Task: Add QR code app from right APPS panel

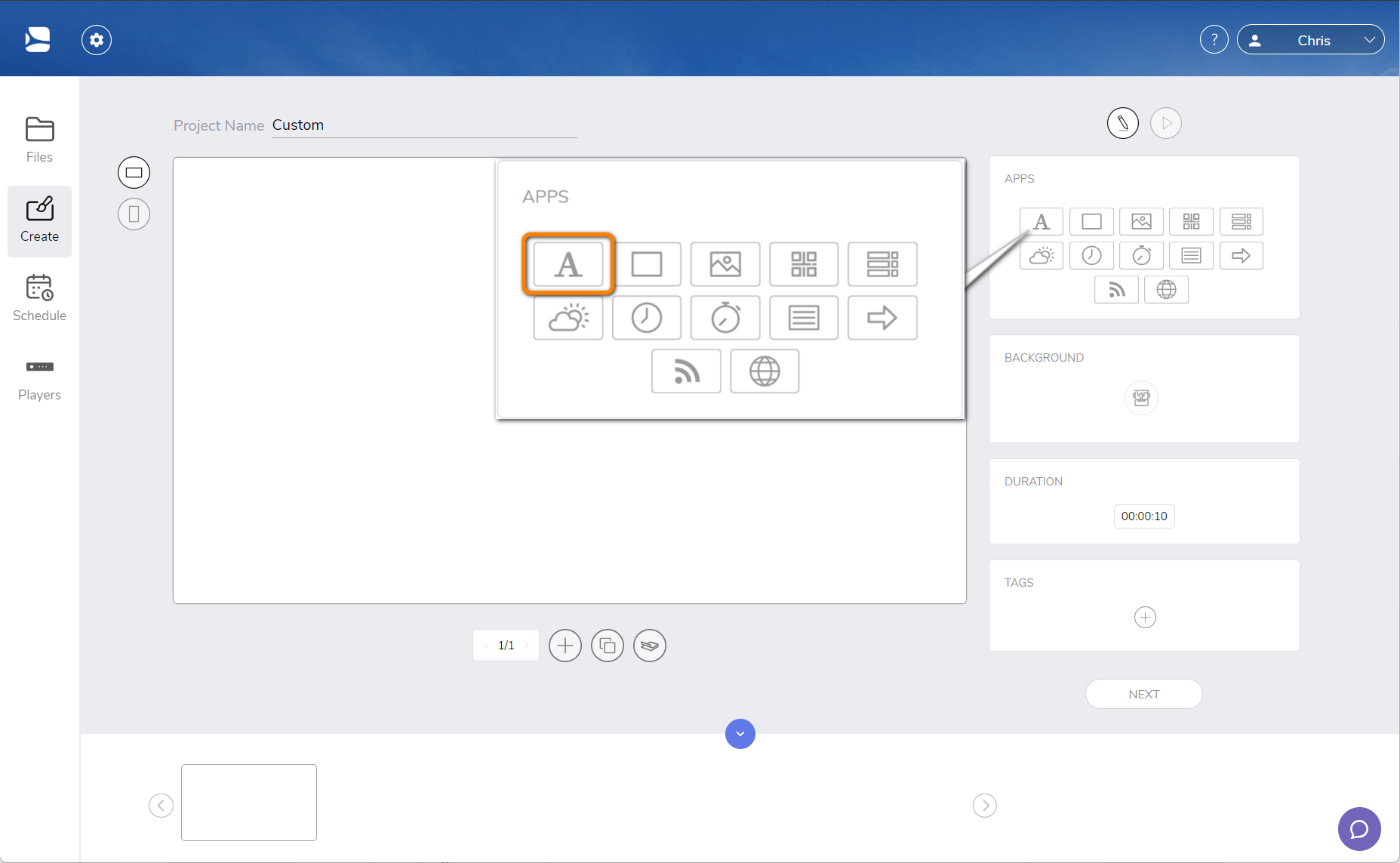Action: [x=1191, y=222]
